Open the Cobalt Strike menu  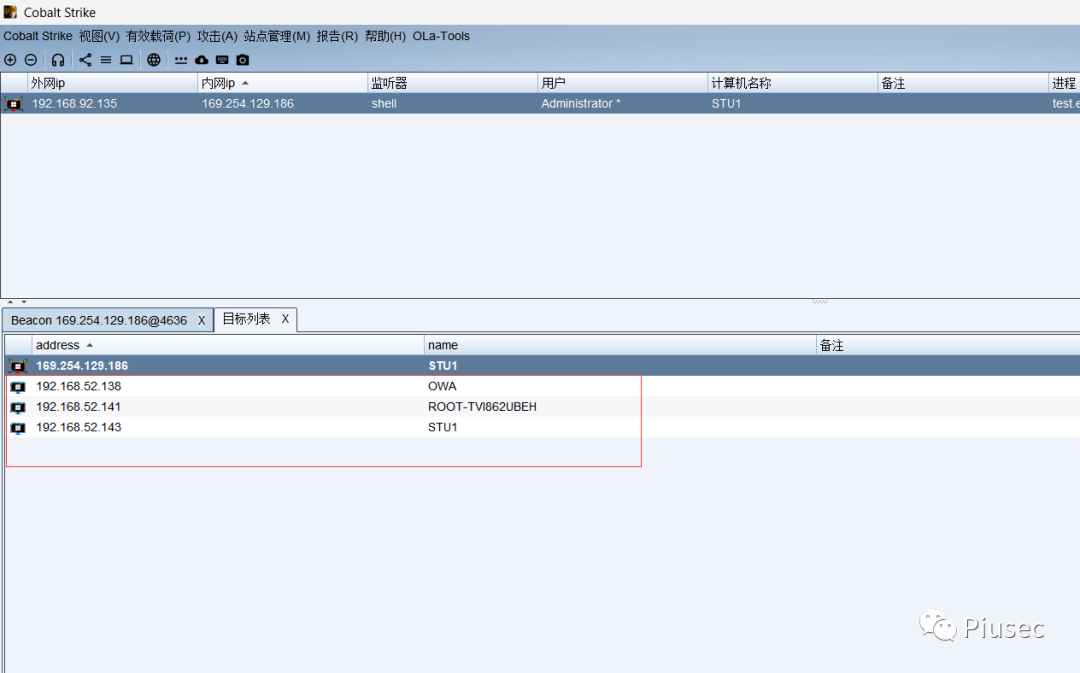(38, 36)
